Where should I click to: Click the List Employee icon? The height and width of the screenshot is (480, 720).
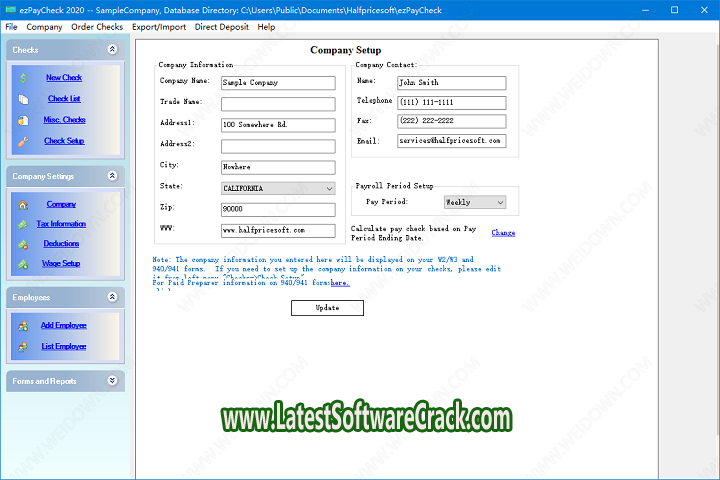coord(23,346)
